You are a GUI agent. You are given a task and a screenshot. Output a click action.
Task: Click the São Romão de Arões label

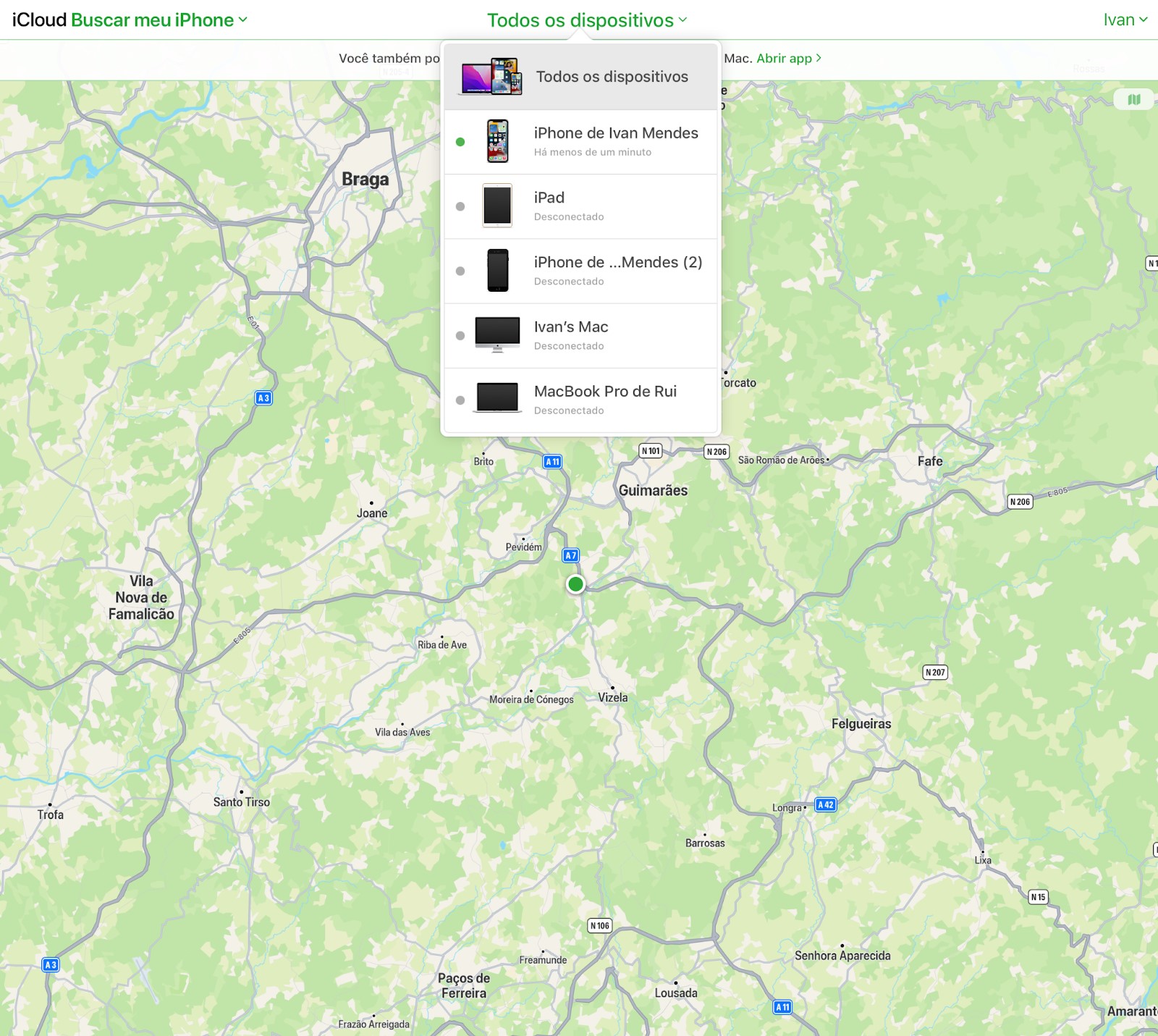782,460
